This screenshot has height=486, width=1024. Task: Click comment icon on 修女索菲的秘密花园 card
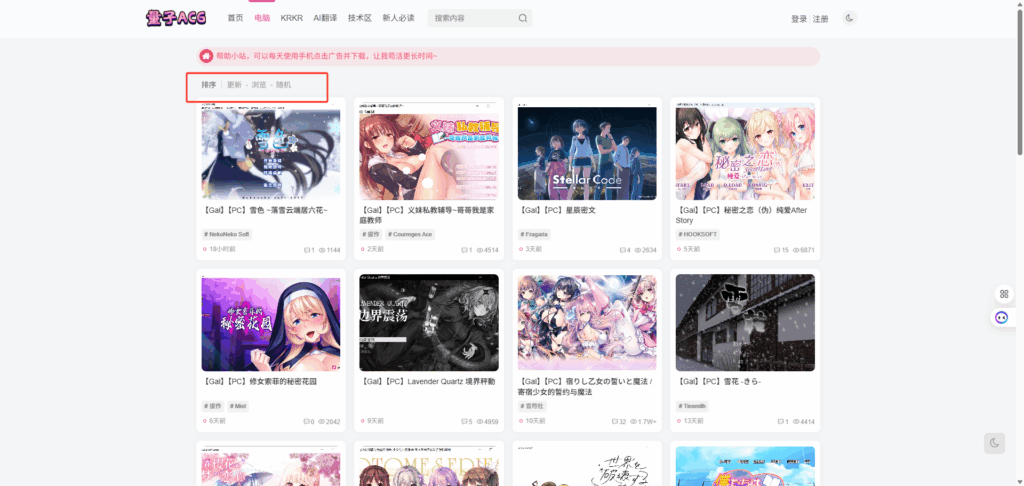pyautogui.click(x=307, y=422)
